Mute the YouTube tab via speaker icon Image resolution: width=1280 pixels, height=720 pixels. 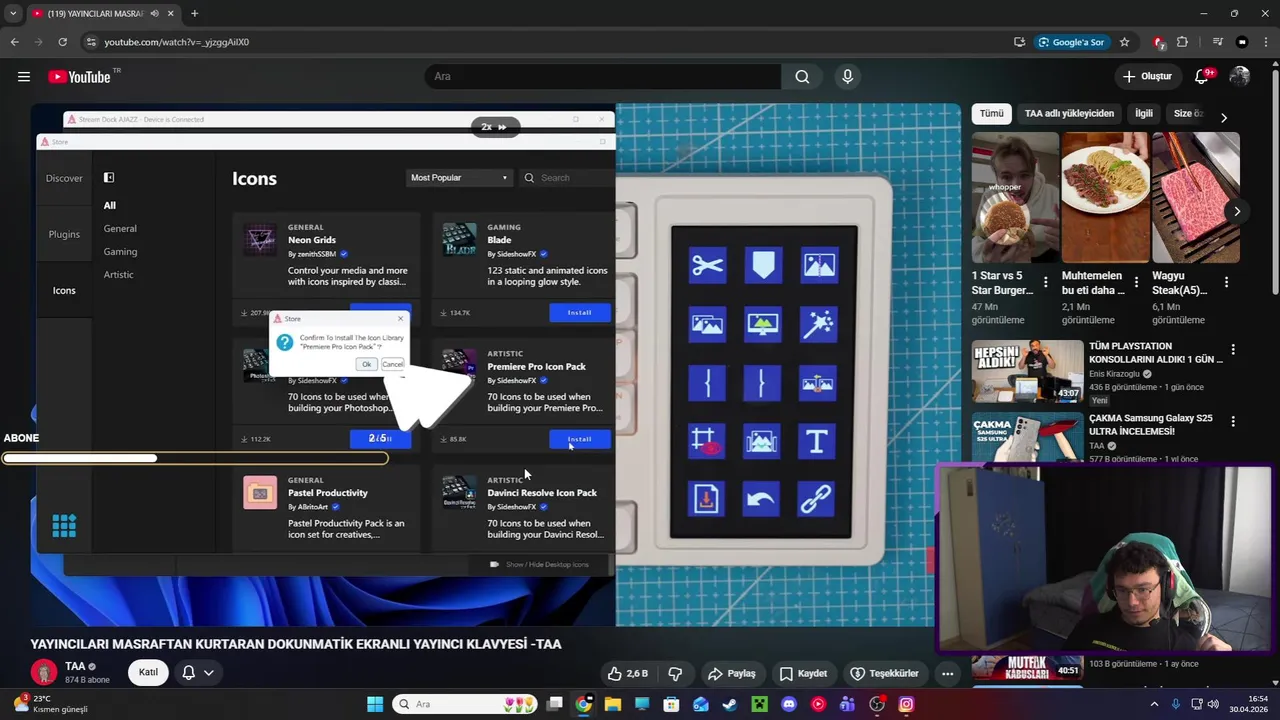click(154, 13)
